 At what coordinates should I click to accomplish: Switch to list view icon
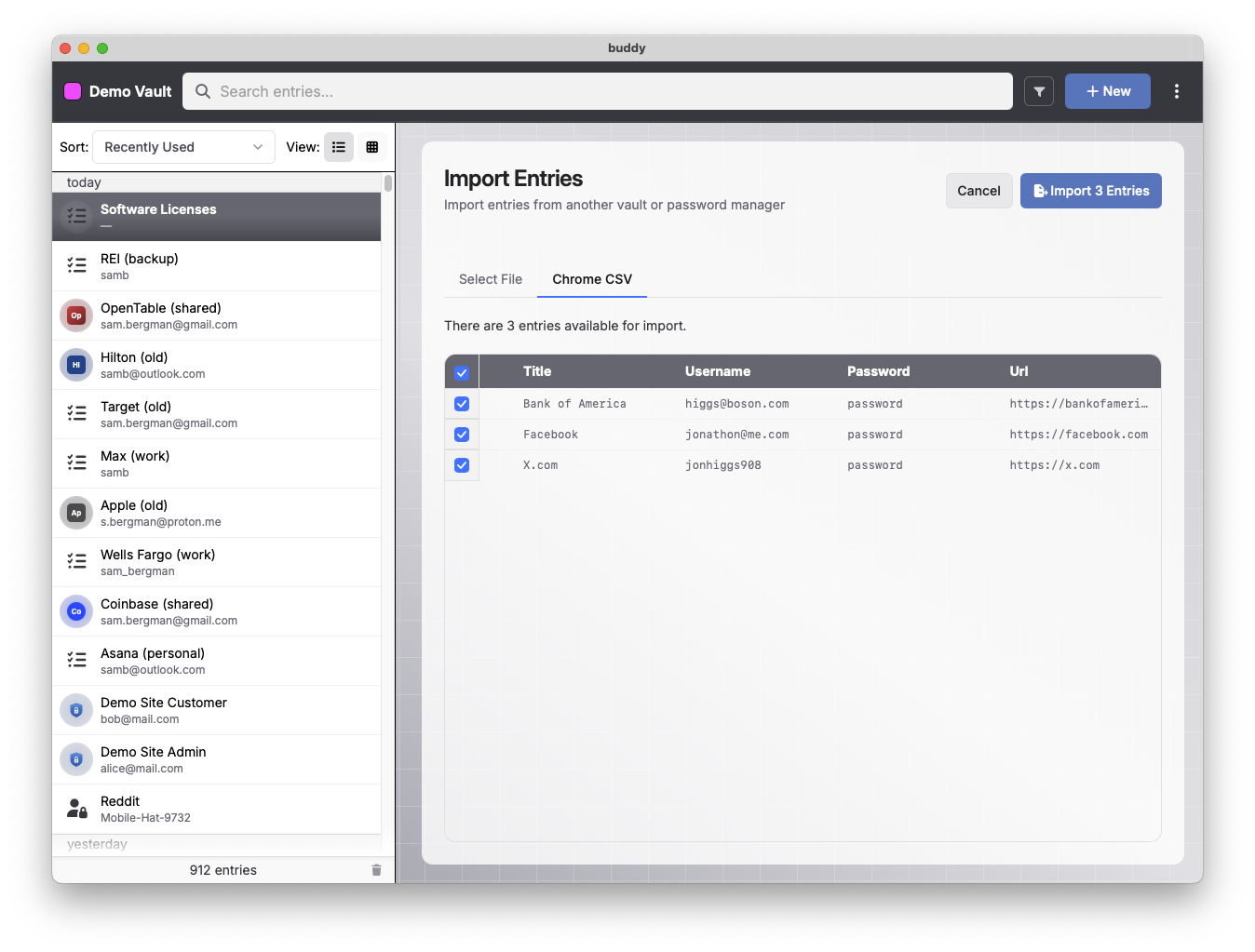click(339, 147)
